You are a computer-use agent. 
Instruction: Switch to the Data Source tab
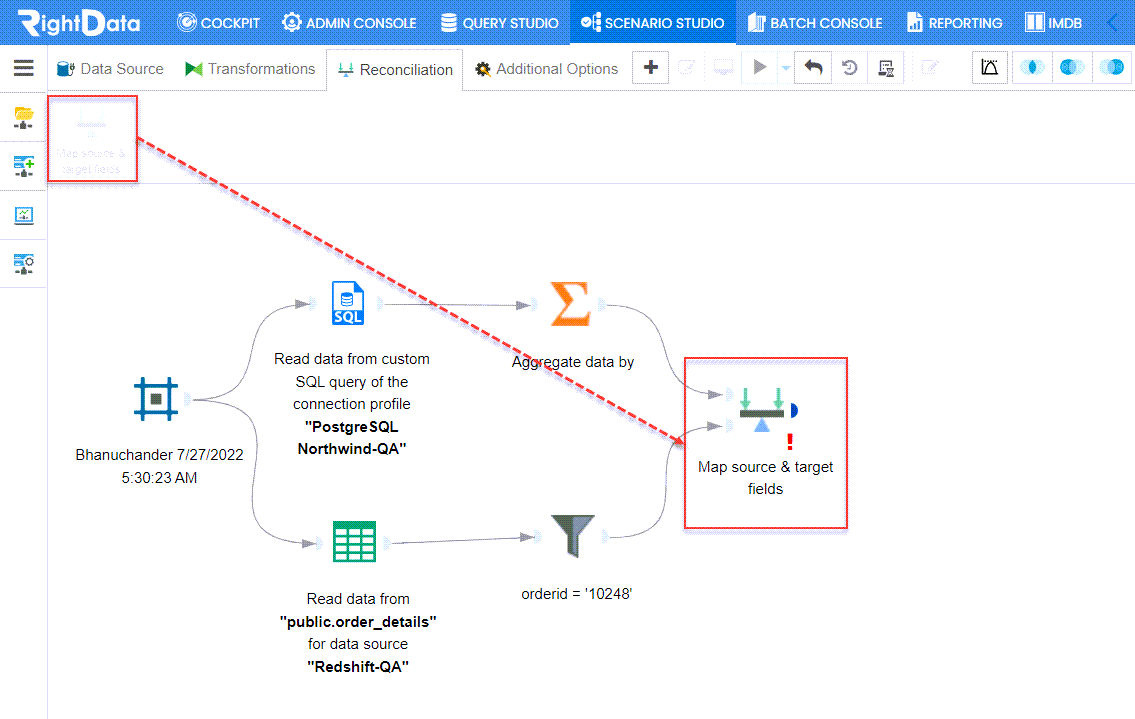110,69
